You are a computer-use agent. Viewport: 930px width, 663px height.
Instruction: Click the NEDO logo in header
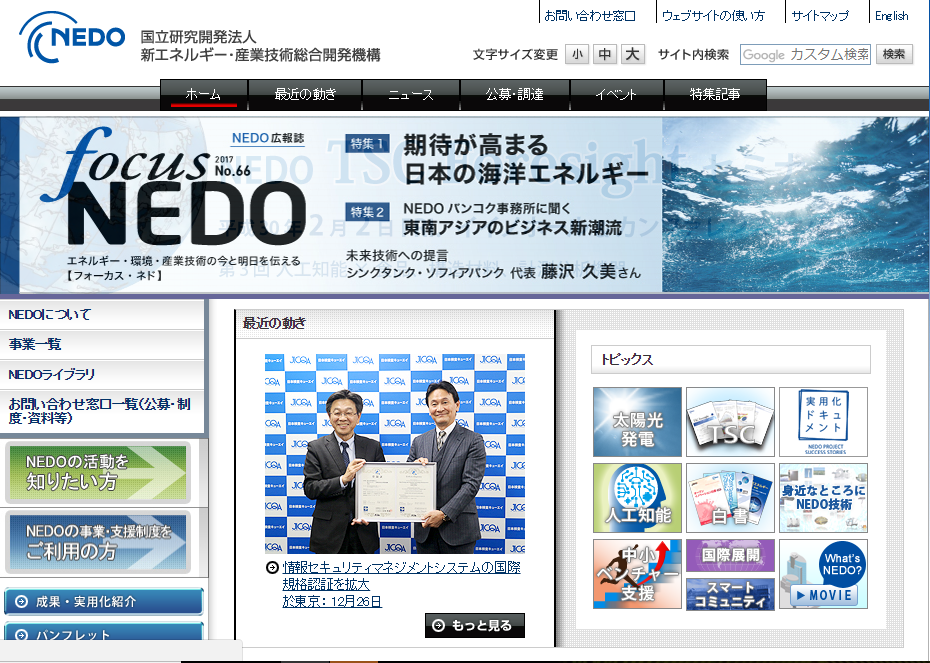(x=72, y=37)
